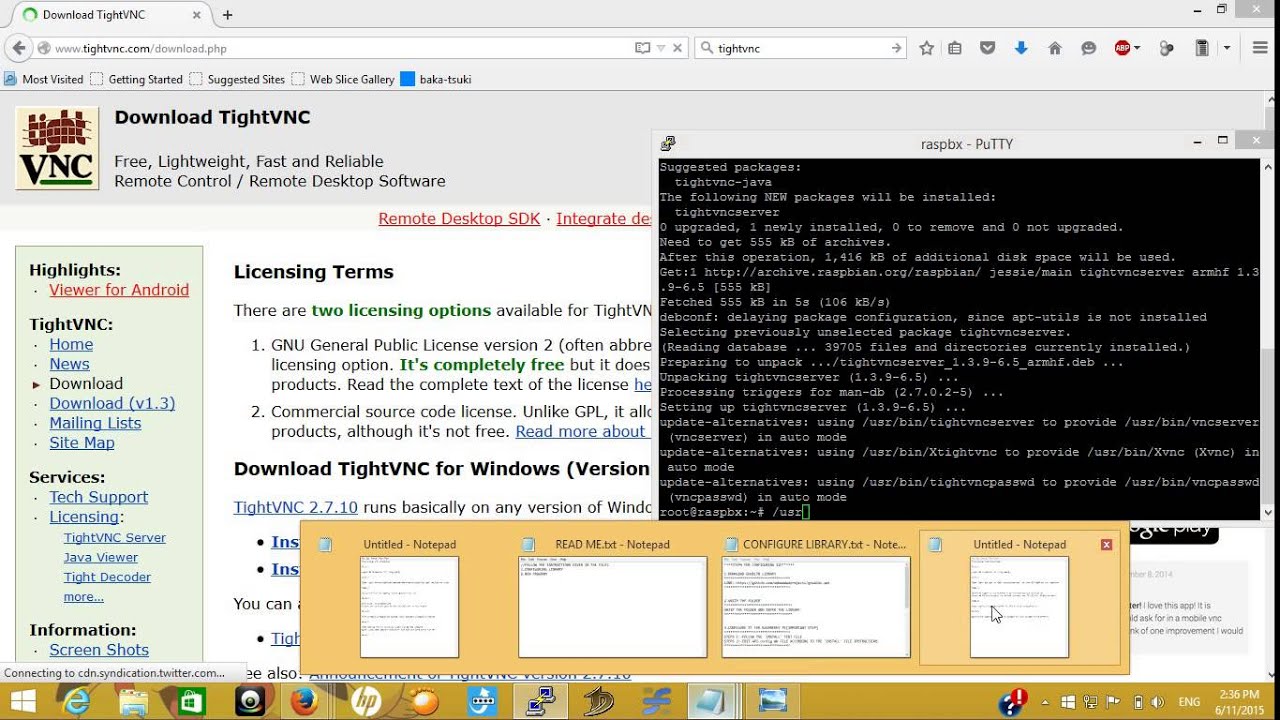Go to Firefox Home icon
Viewport: 1280px width, 720px height.
[x=1055, y=48]
